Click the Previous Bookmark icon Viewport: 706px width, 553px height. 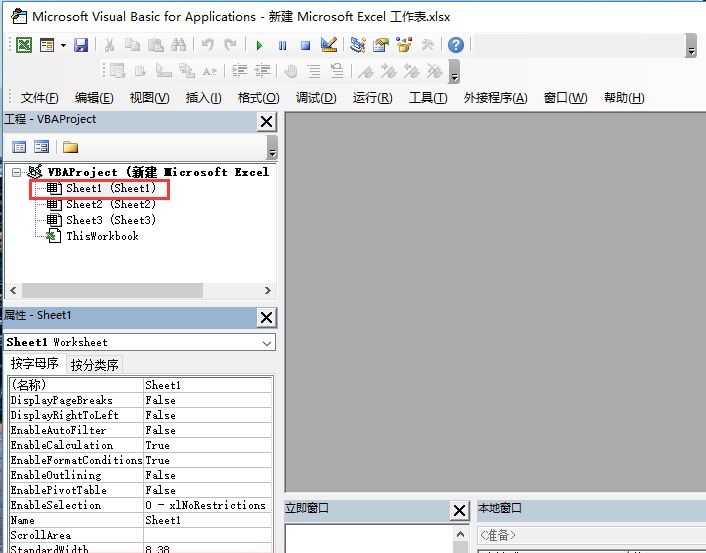tap(411, 71)
